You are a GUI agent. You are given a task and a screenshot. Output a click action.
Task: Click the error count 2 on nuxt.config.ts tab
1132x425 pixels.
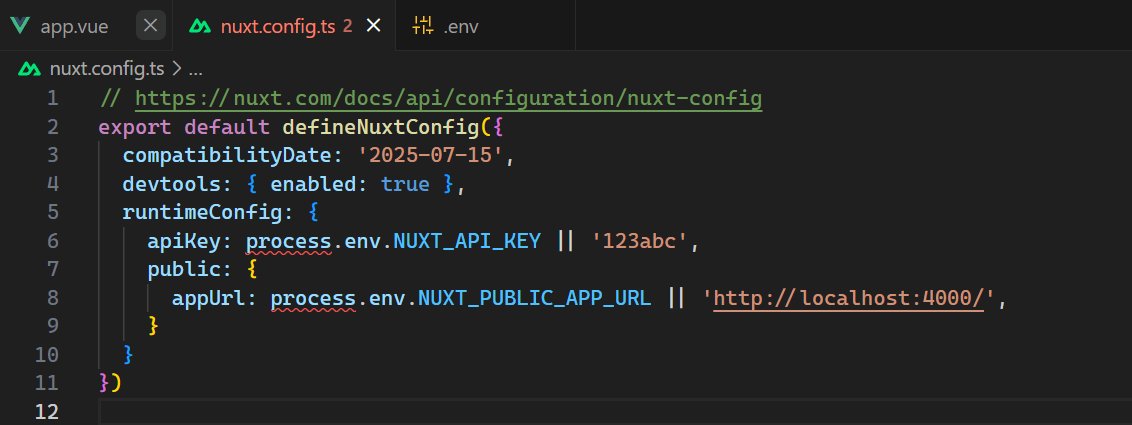point(347,27)
